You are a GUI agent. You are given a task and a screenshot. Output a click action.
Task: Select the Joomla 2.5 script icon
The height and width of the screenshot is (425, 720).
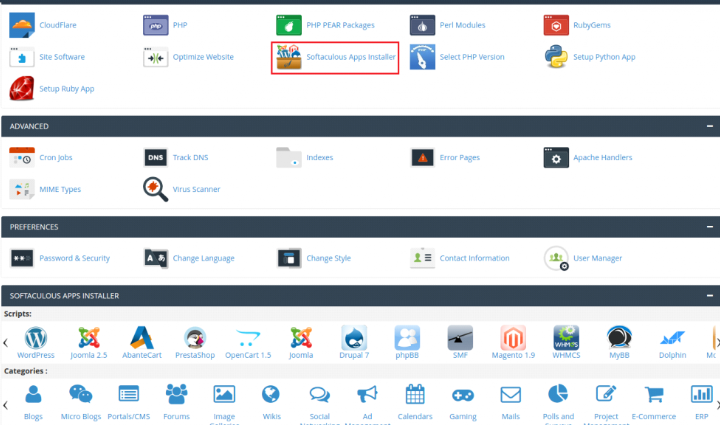(89, 338)
